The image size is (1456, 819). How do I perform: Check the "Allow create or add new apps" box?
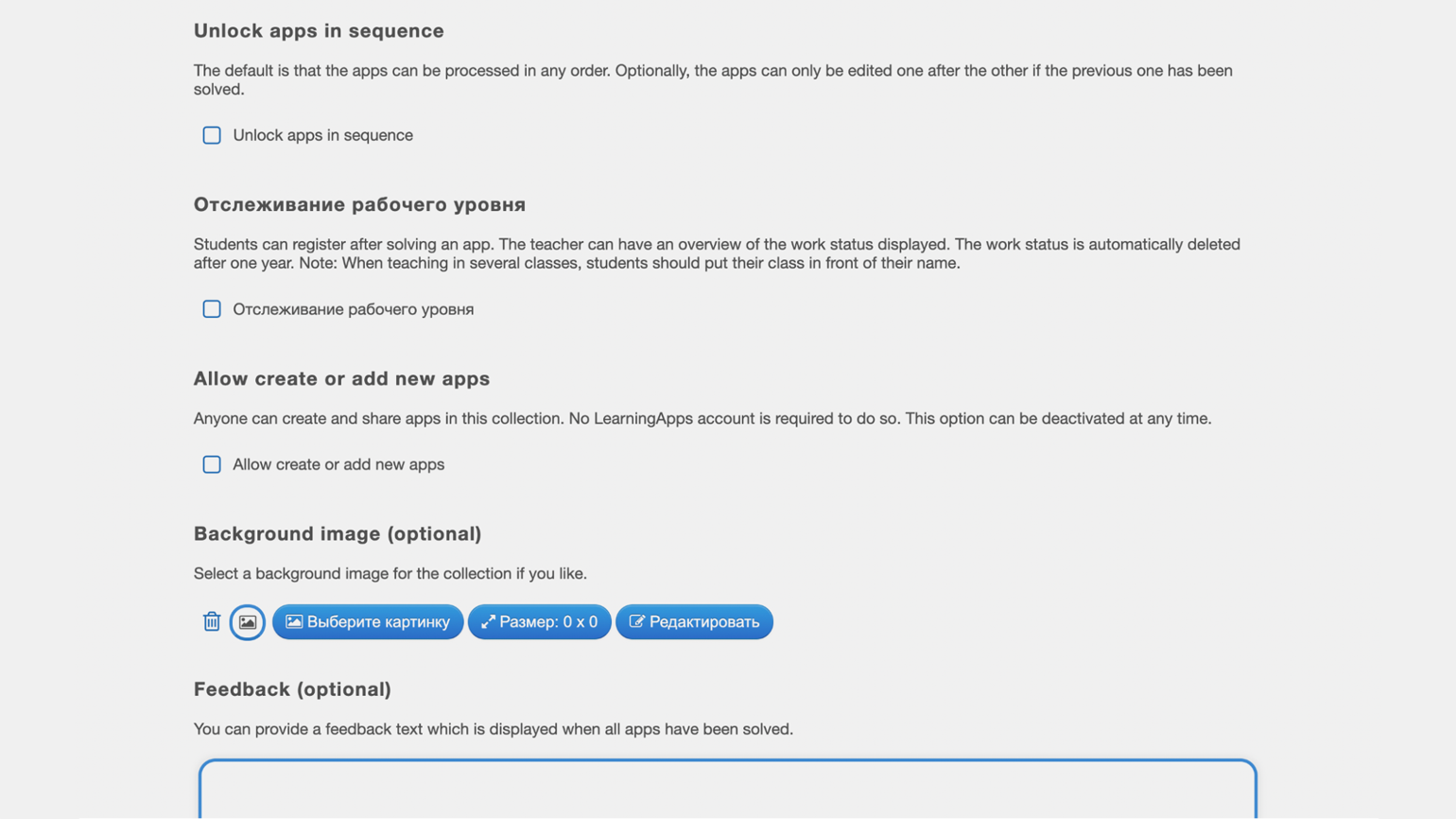click(x=212, y=464)
